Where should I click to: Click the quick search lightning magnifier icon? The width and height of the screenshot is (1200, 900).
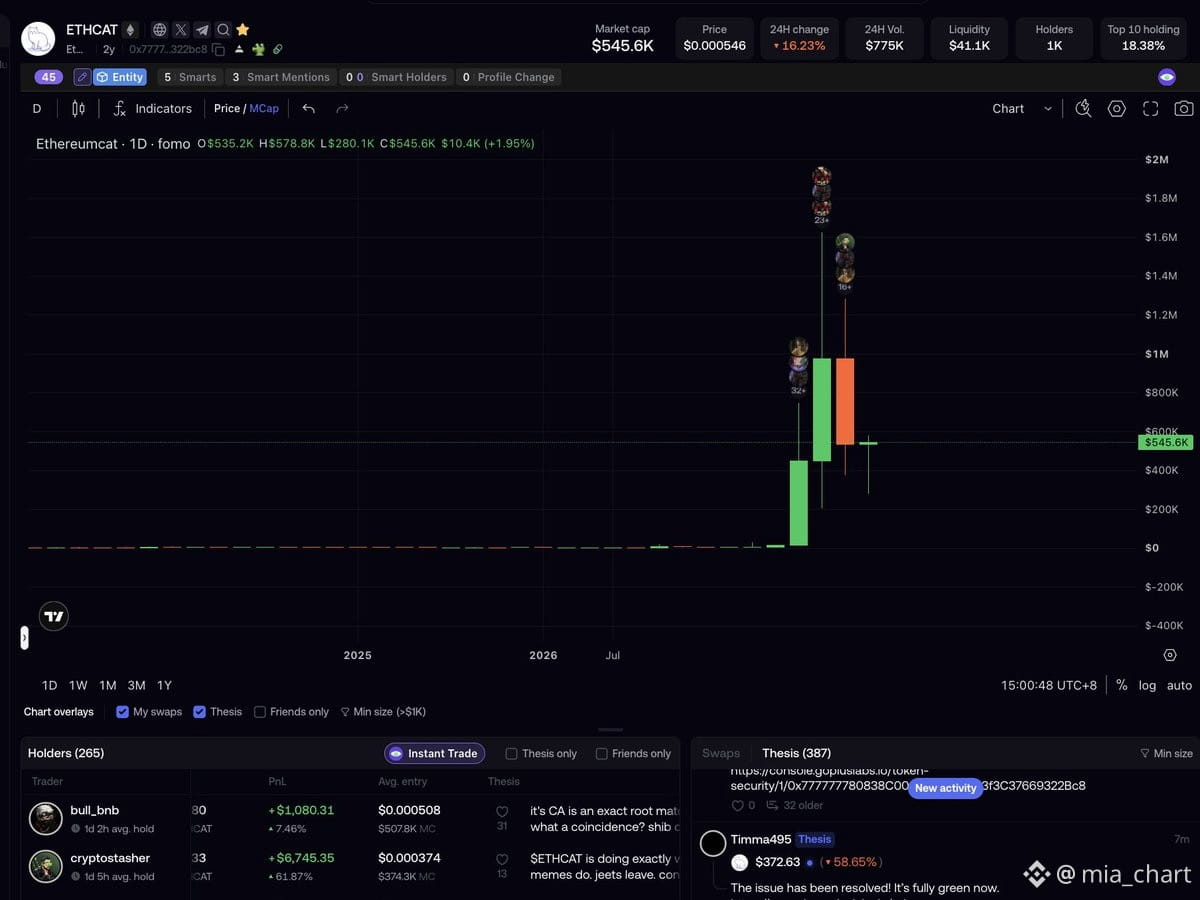click(1083, 108)
